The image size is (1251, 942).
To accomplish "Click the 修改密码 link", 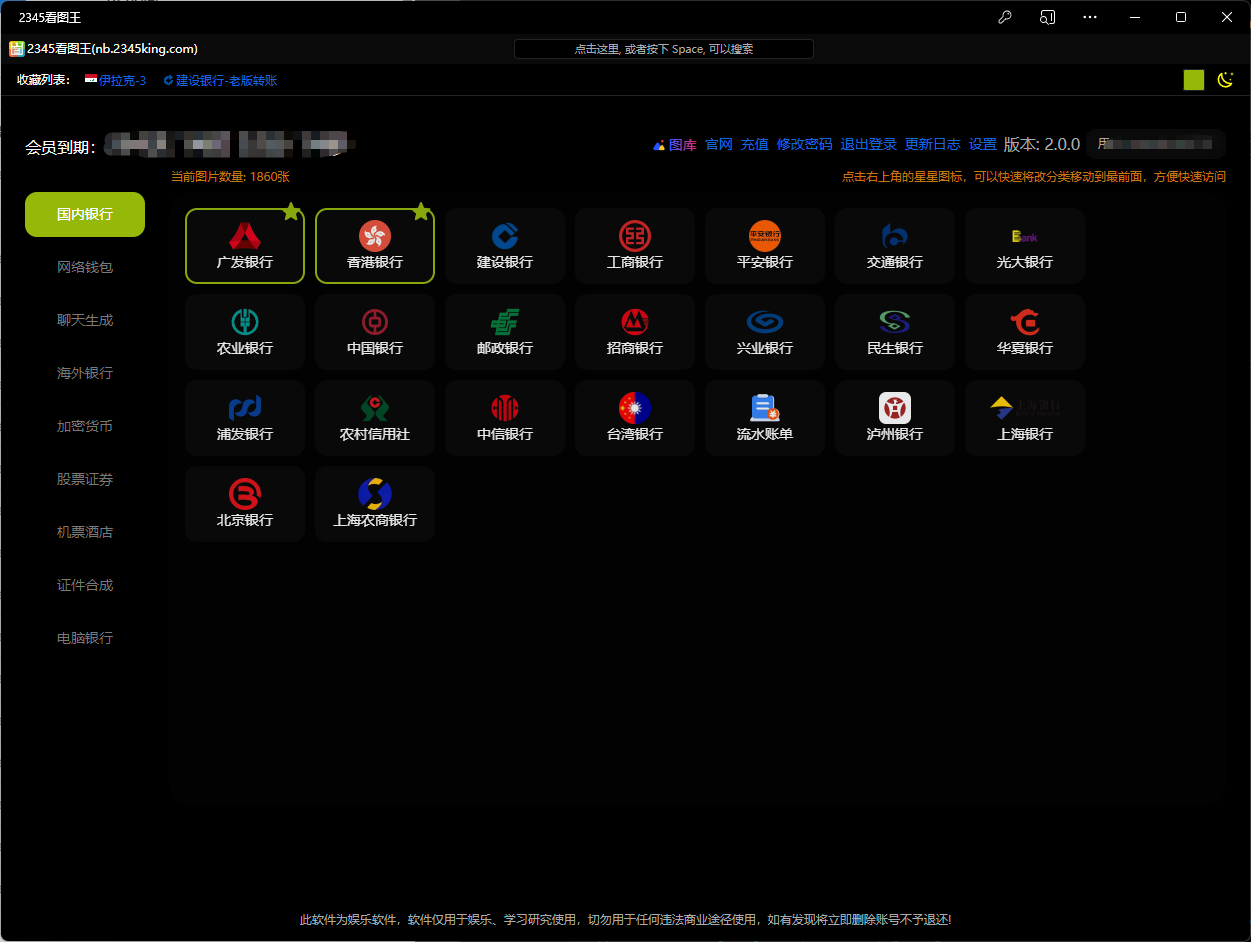I will [x=804, y=144].
